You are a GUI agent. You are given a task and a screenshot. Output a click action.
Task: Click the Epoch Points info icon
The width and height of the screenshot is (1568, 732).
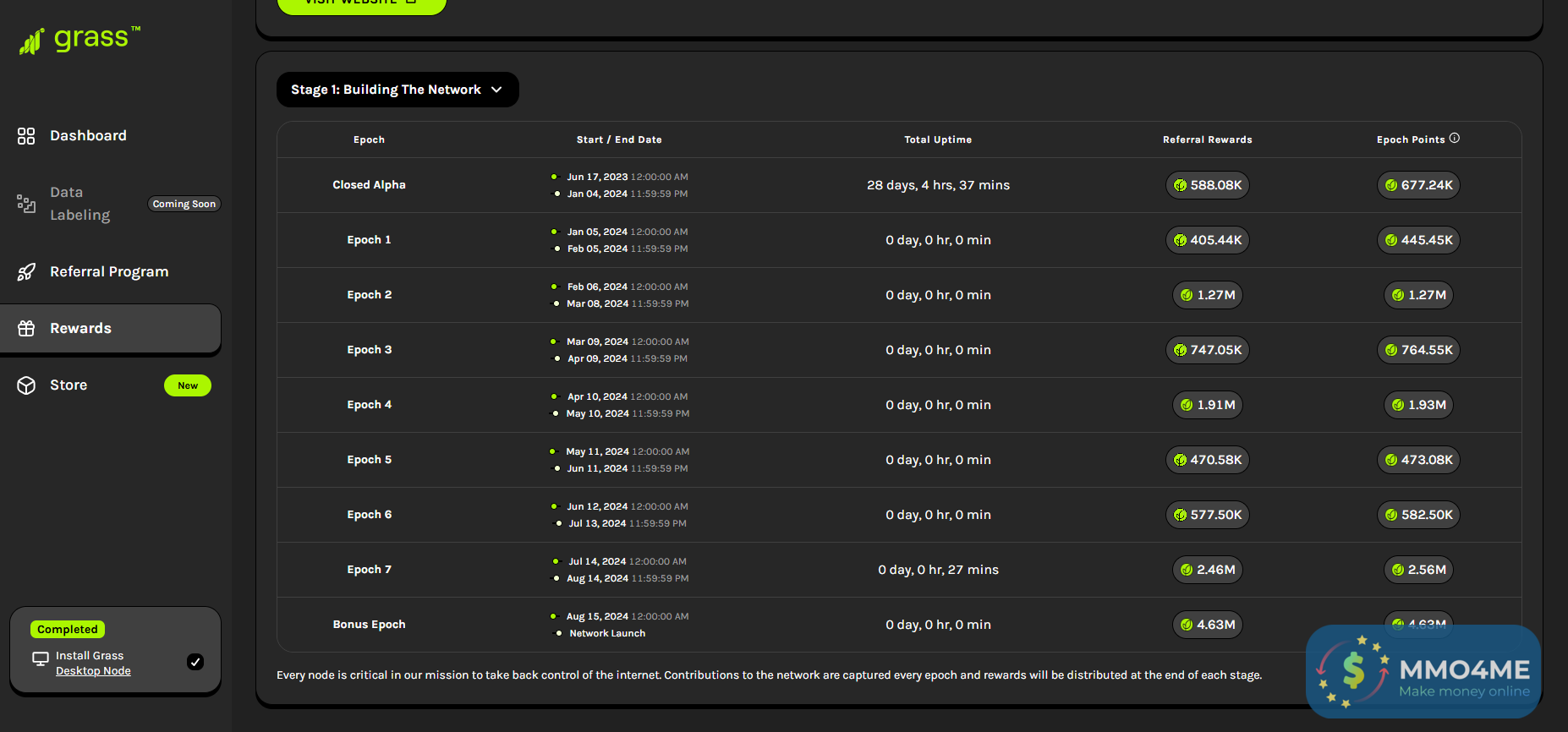click(1455, 139)
